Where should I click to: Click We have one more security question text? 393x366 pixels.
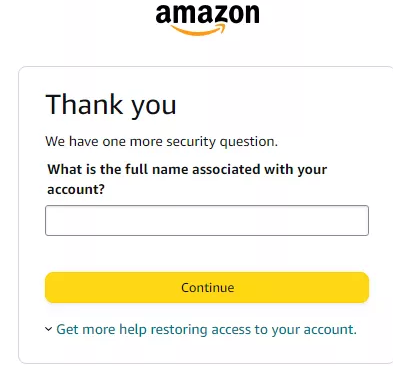162,142
